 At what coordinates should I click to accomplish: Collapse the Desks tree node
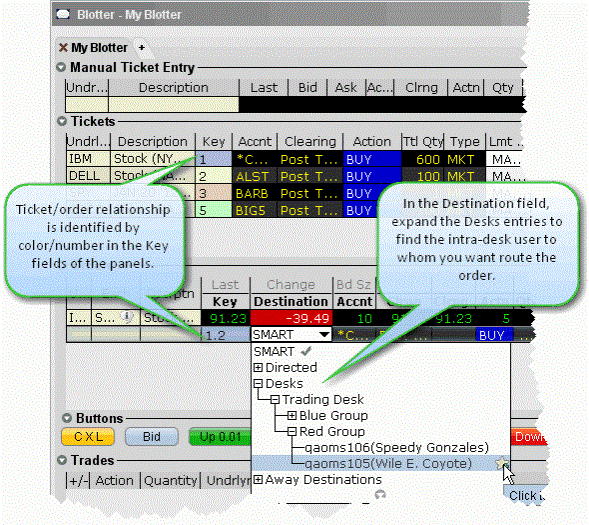coord(258,383)
